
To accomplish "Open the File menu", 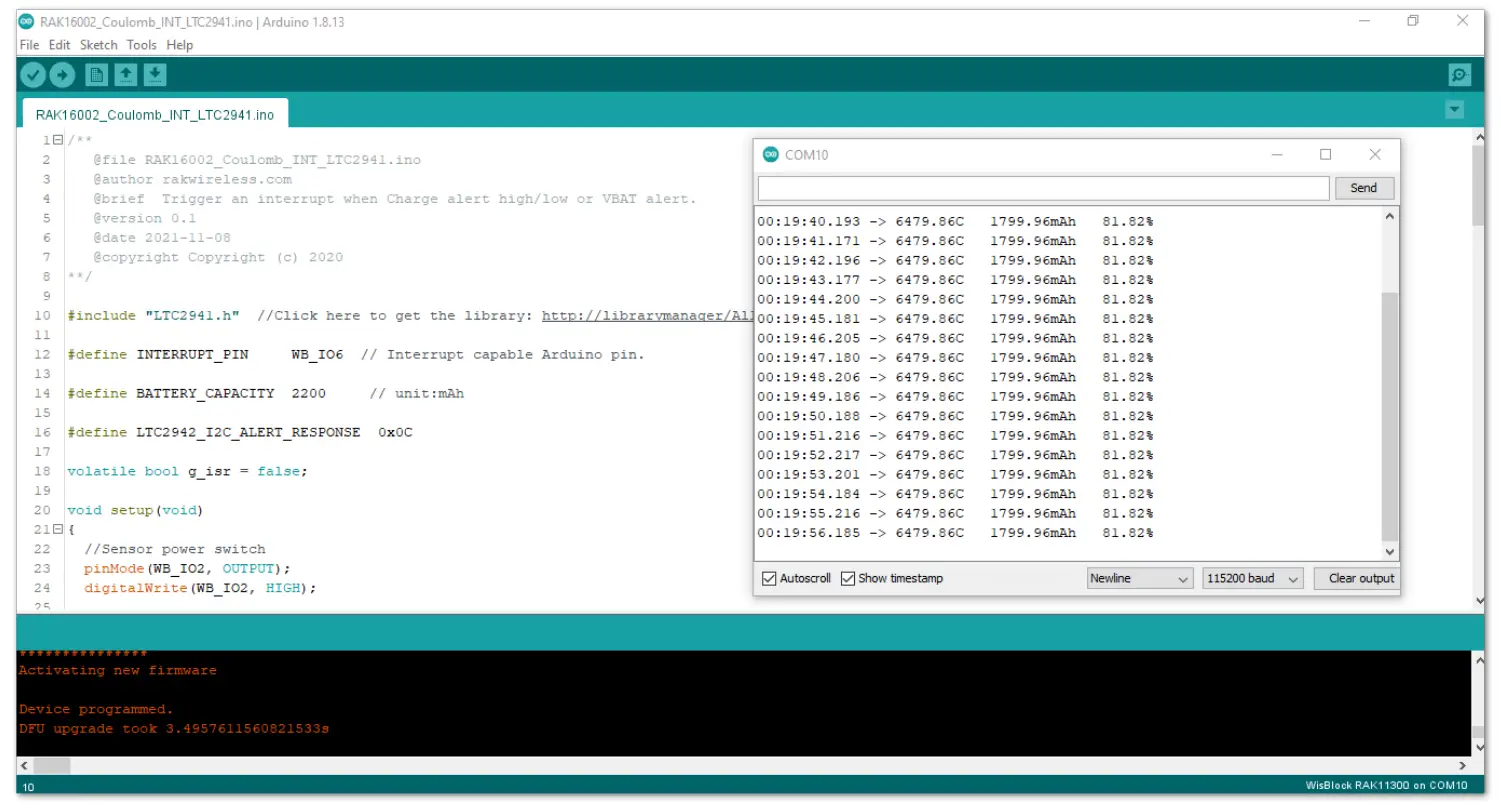I will pos(29,45).
